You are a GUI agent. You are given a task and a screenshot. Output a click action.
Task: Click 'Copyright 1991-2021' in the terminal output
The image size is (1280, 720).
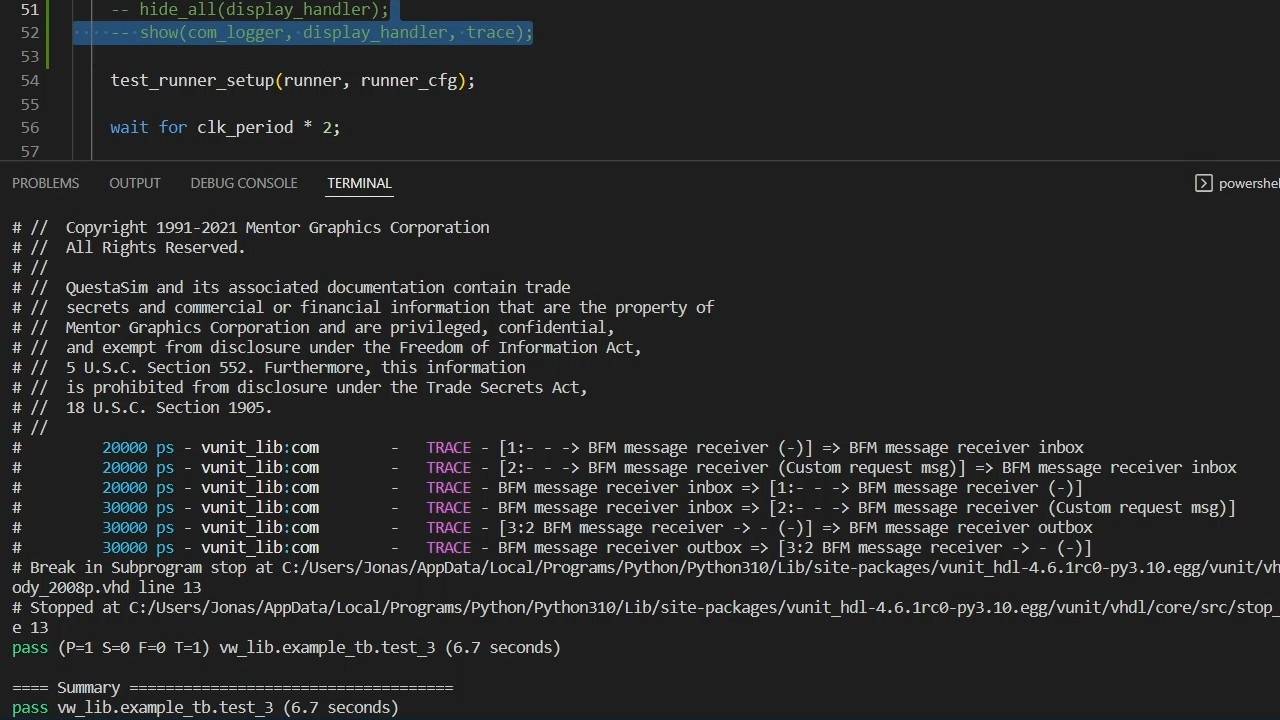(x=151, y=227)
